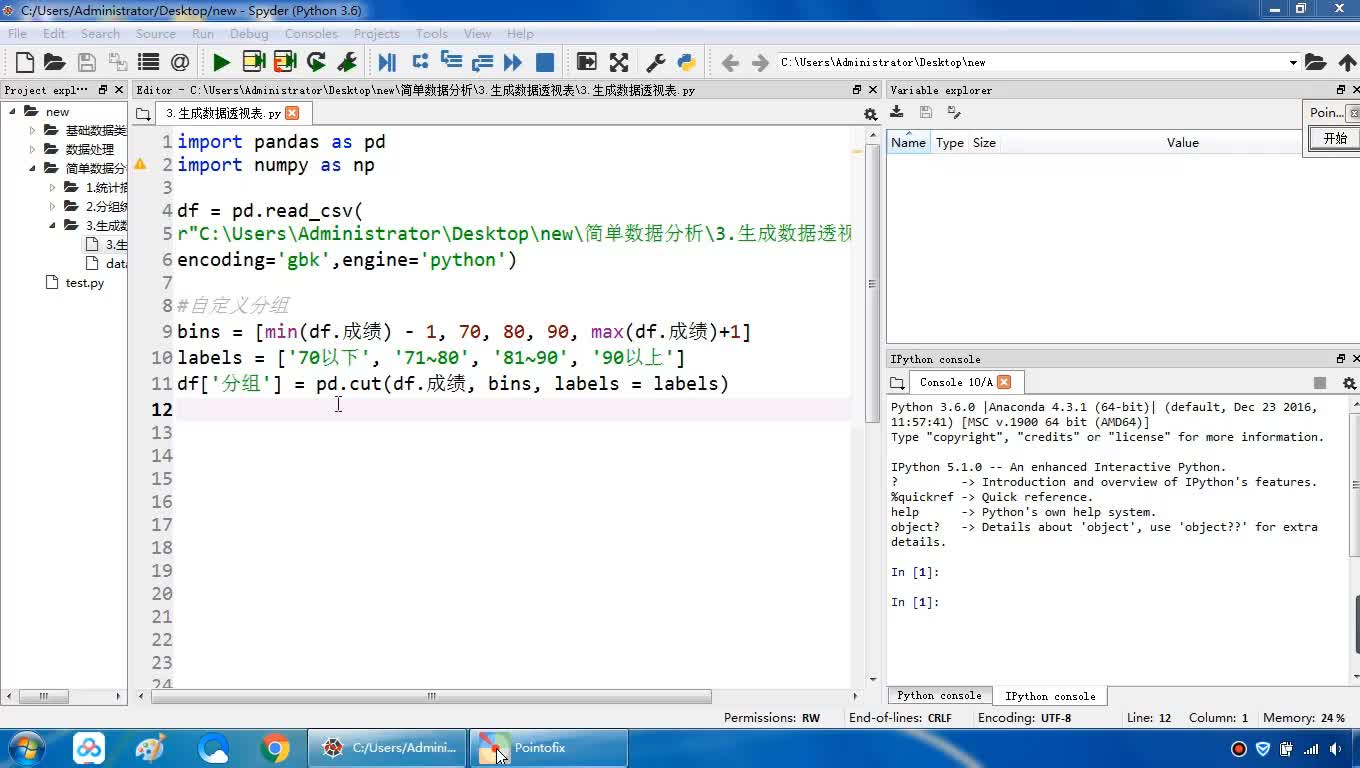
Task: Maximize current pane with the four-arrows icon
Action: click(619, 62)
